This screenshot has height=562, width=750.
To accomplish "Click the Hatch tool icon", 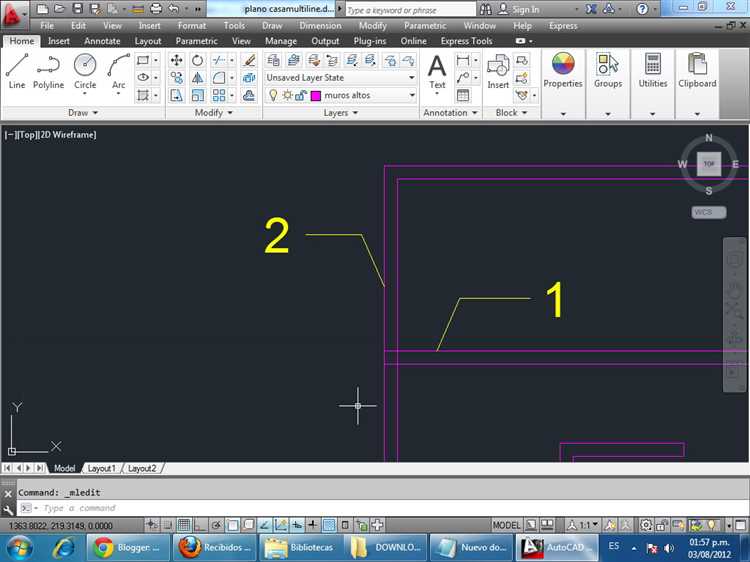I will point(143,95).
